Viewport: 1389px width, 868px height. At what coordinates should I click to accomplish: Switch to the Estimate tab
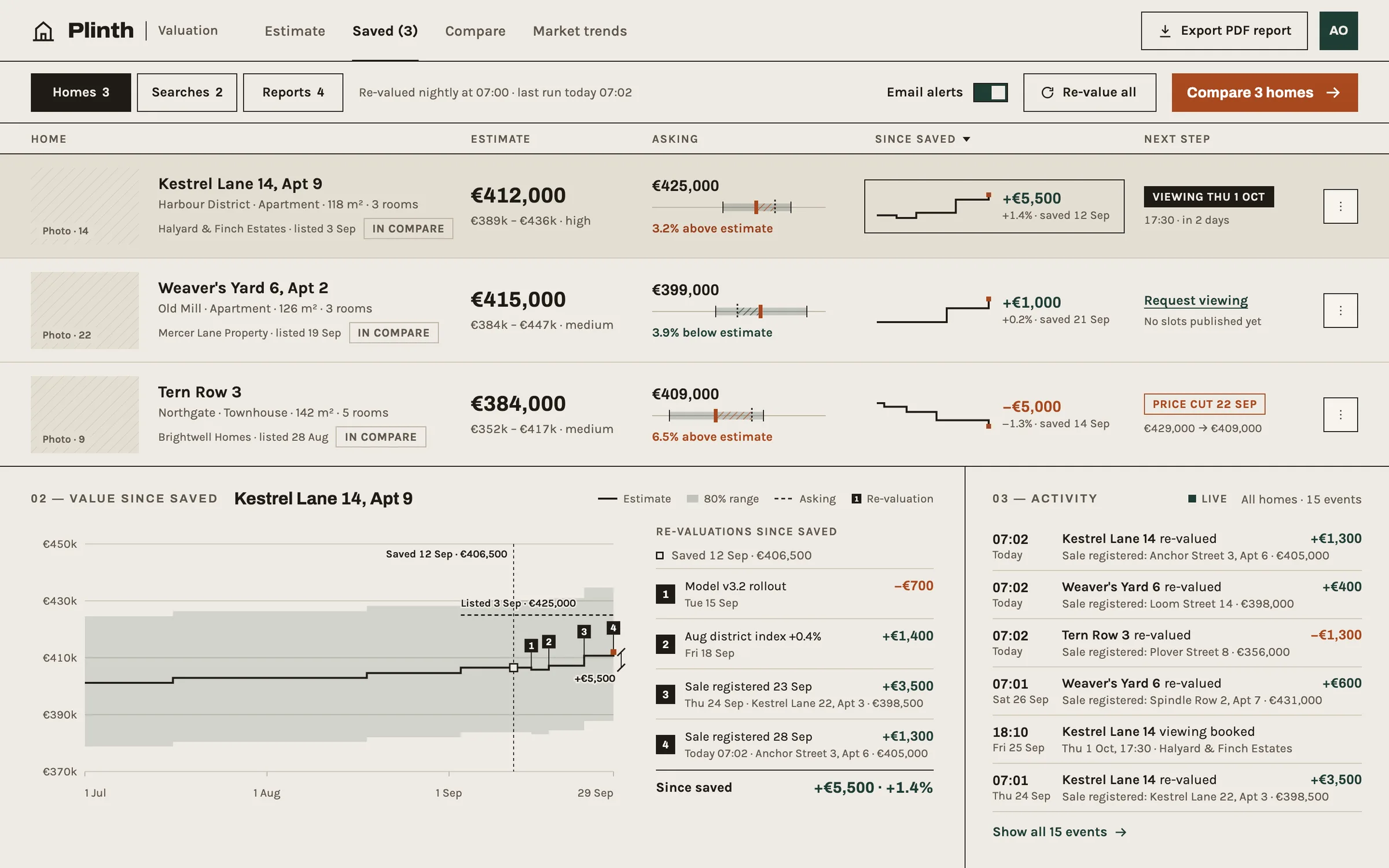coord(295,31)
